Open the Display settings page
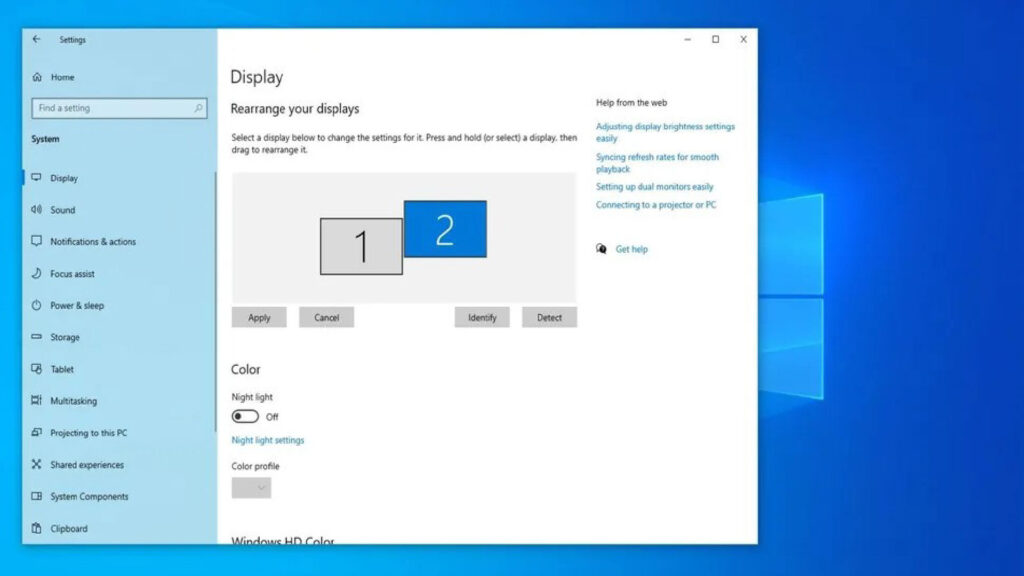This screenshot has height=576, width=1024. click(64, 178)
